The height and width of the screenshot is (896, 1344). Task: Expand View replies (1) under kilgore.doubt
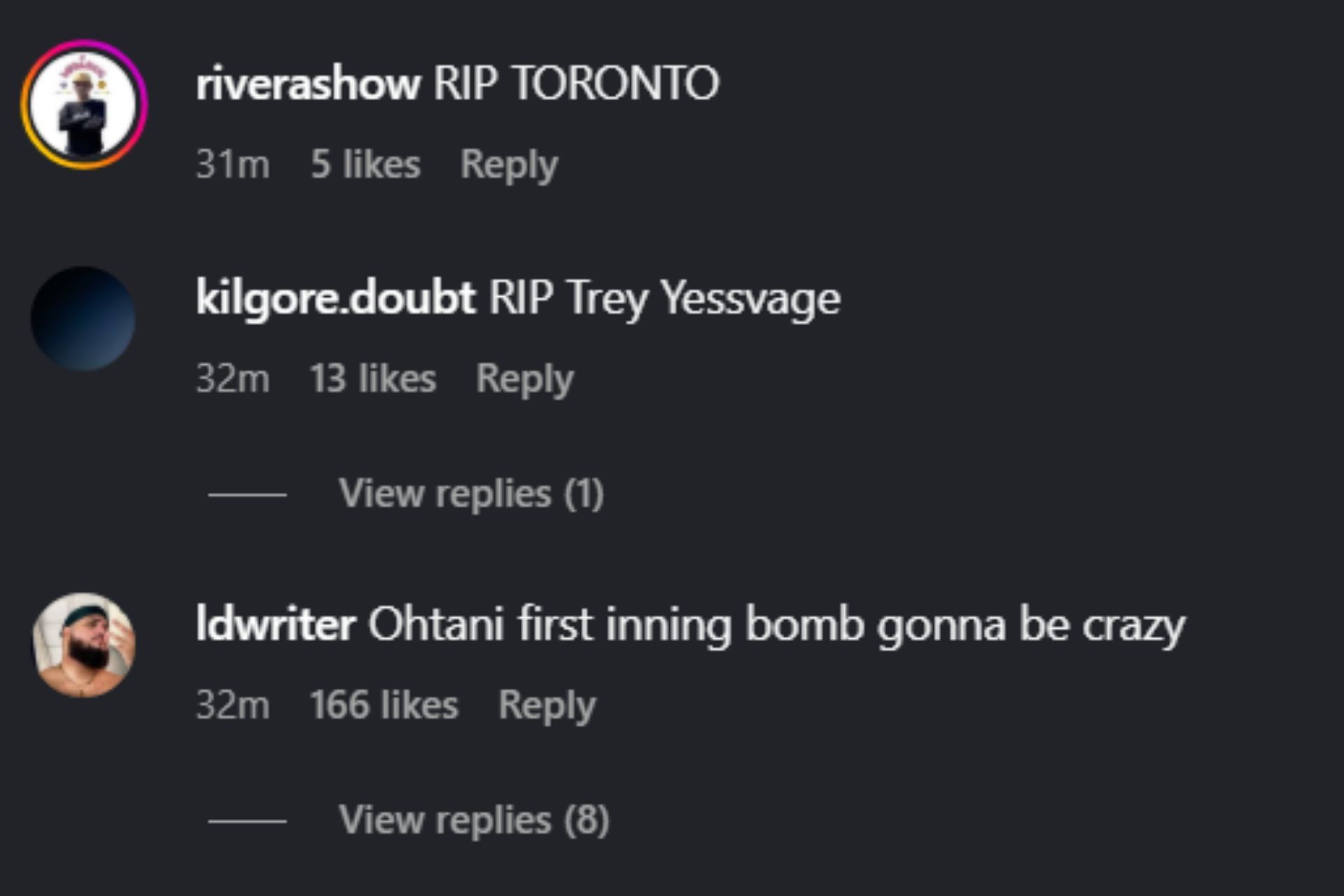pyautogui.click(x=471, y=494)
